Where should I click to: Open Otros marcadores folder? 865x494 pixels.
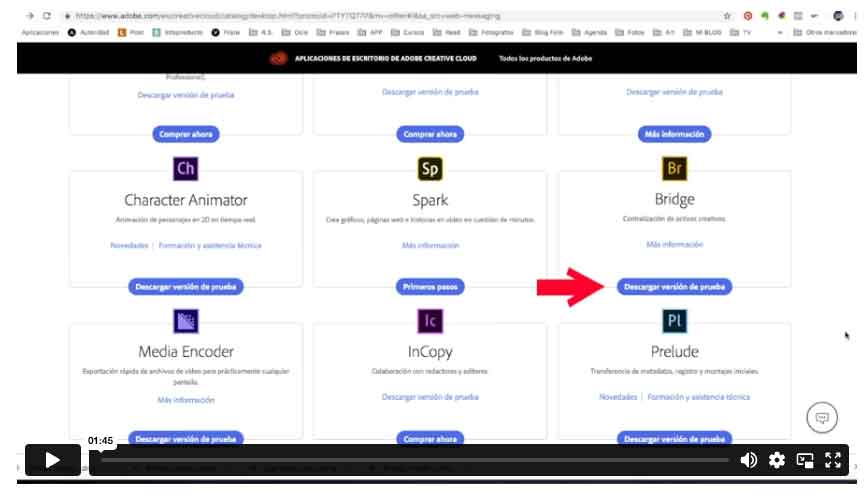[x=825, y=33]
